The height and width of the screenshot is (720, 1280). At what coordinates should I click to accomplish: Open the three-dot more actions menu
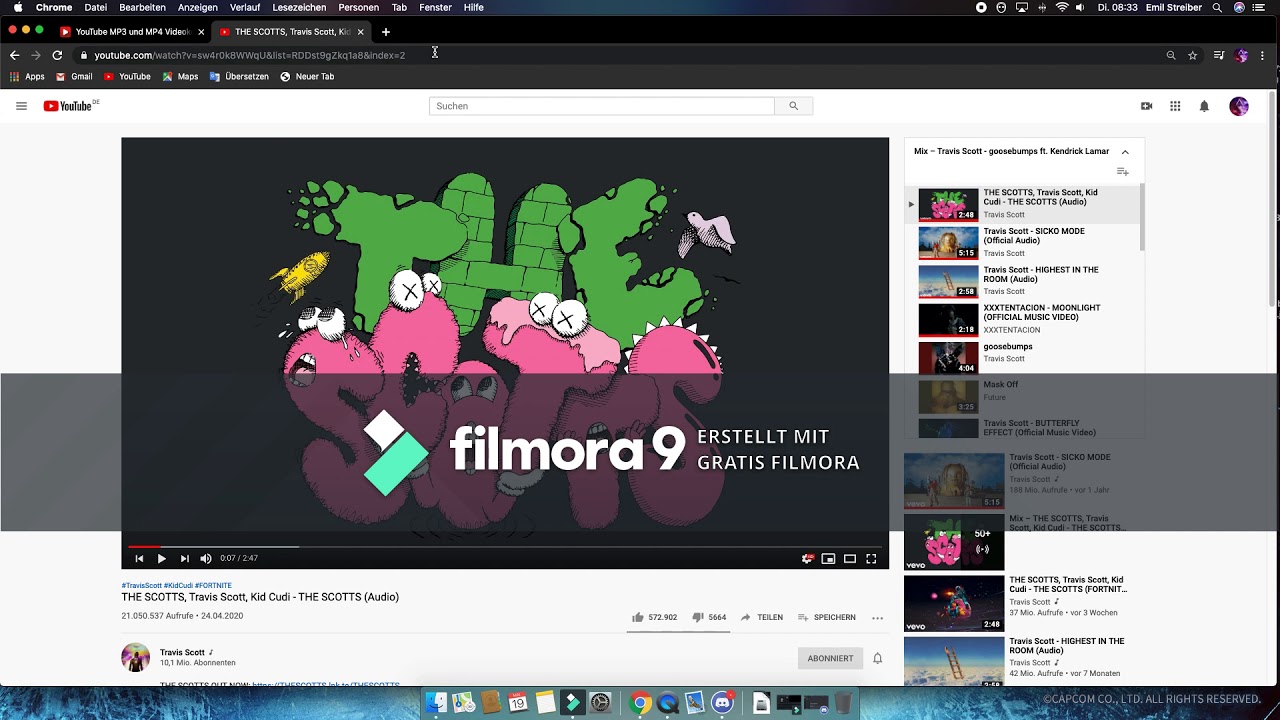[x=877, y=618]
